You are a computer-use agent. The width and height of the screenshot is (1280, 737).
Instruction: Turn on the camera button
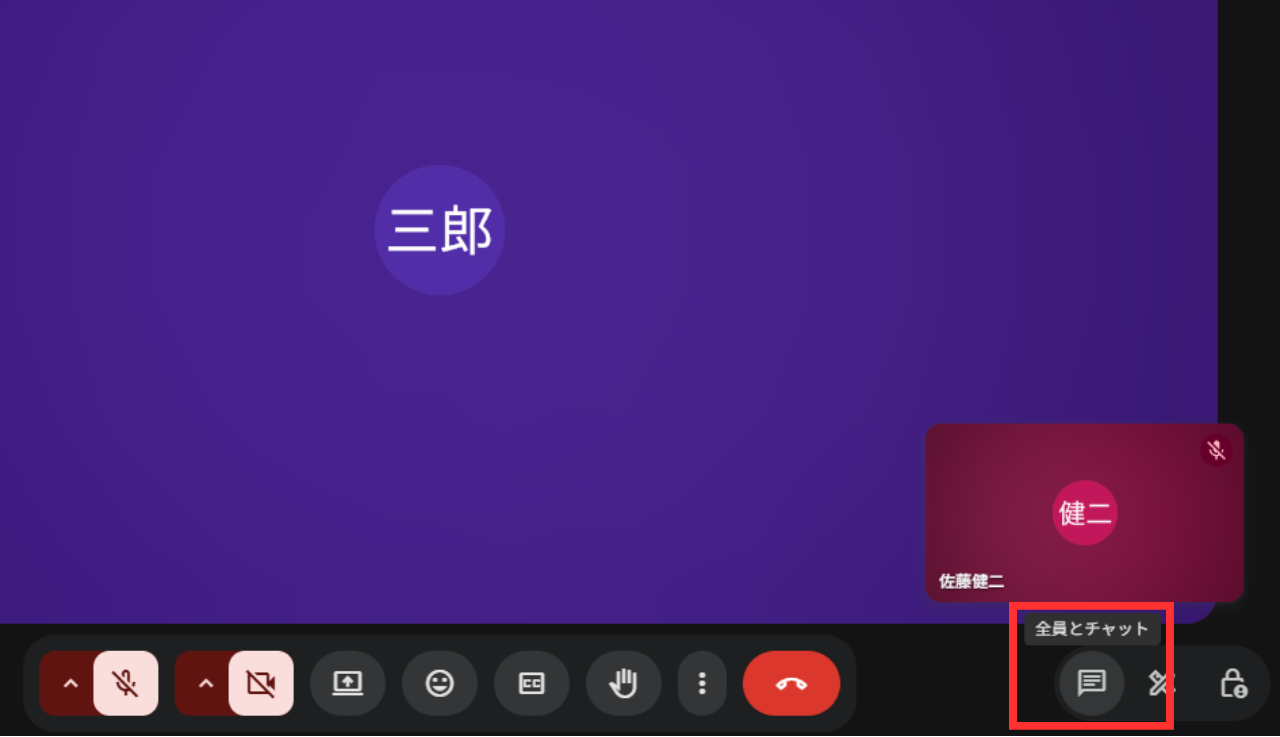click(261, 683)
